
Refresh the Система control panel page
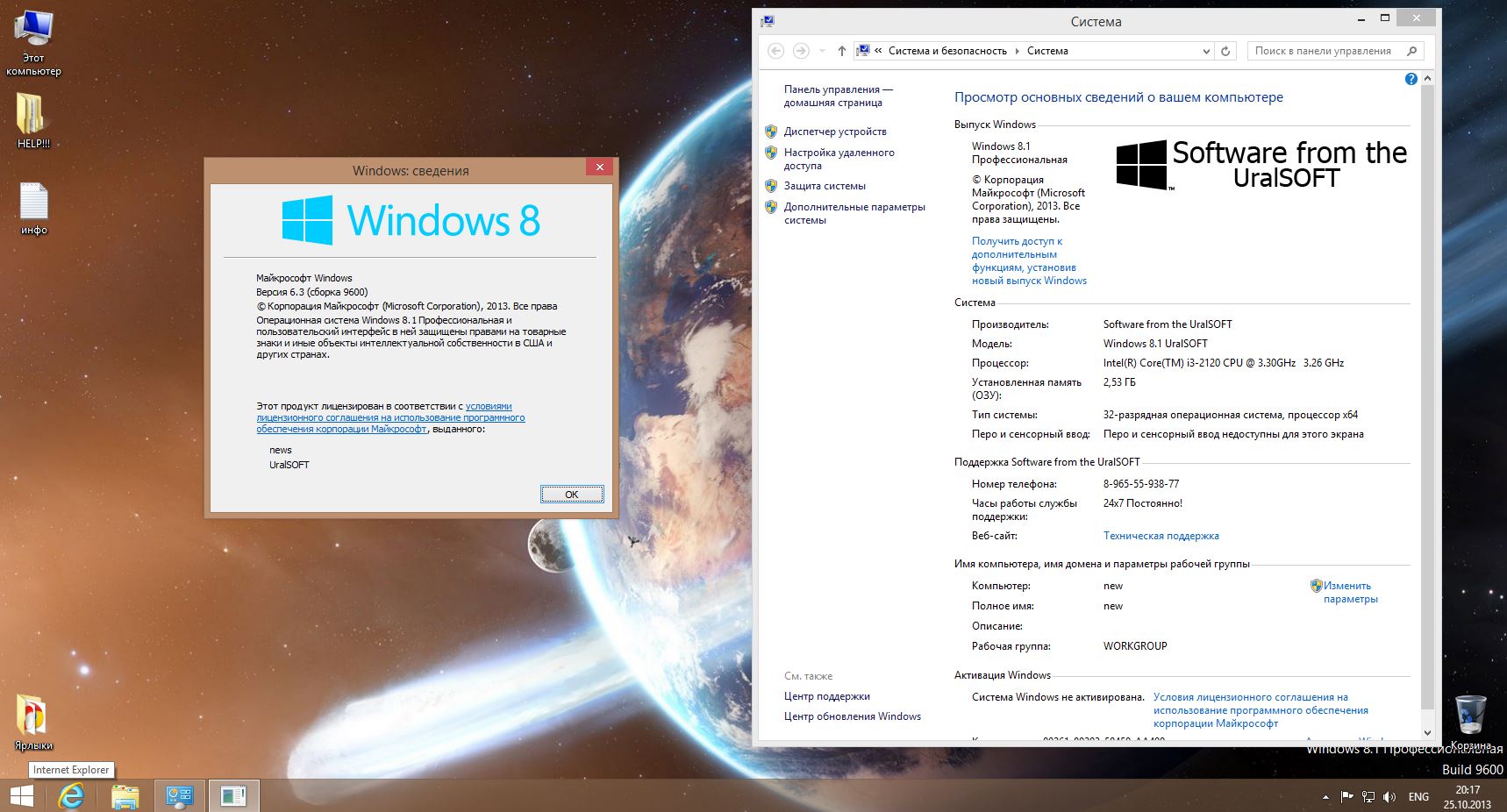click(x=1226, y=51)
